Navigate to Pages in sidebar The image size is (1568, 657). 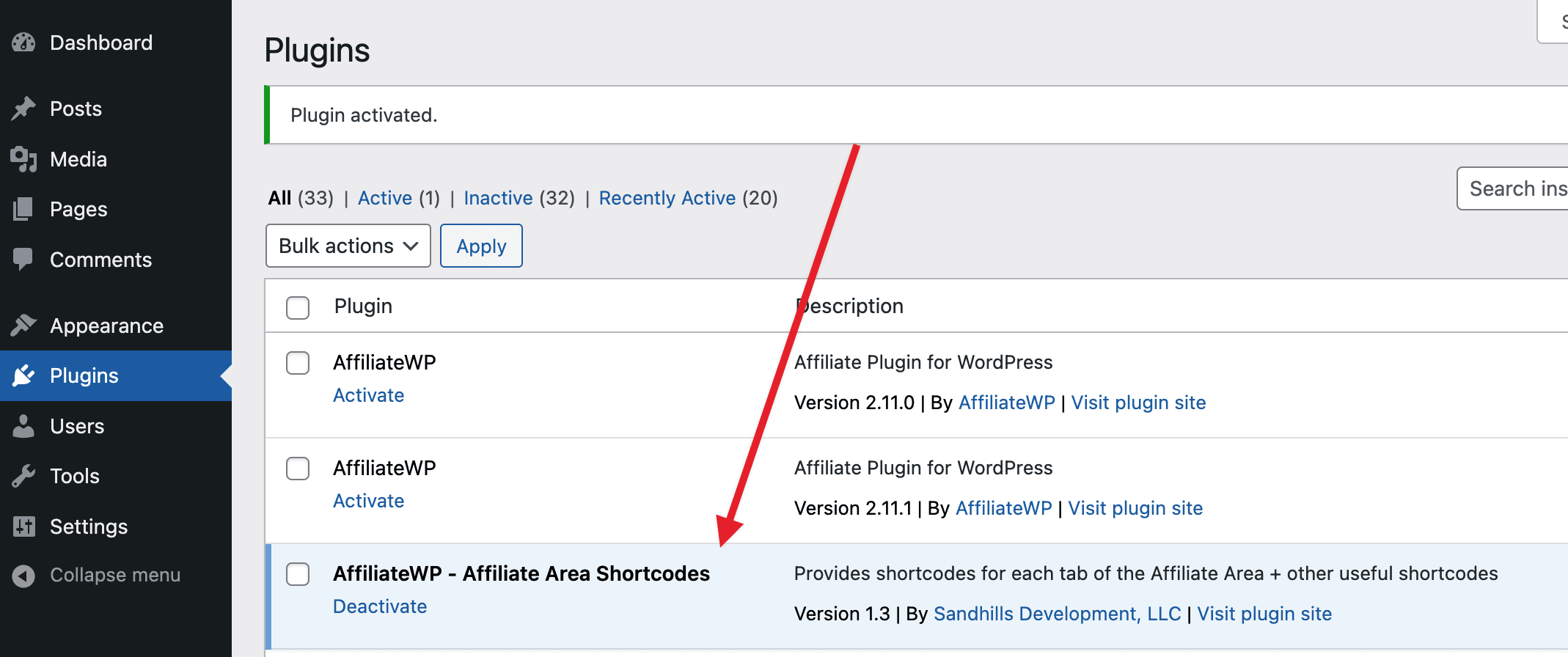coord(78,210)
